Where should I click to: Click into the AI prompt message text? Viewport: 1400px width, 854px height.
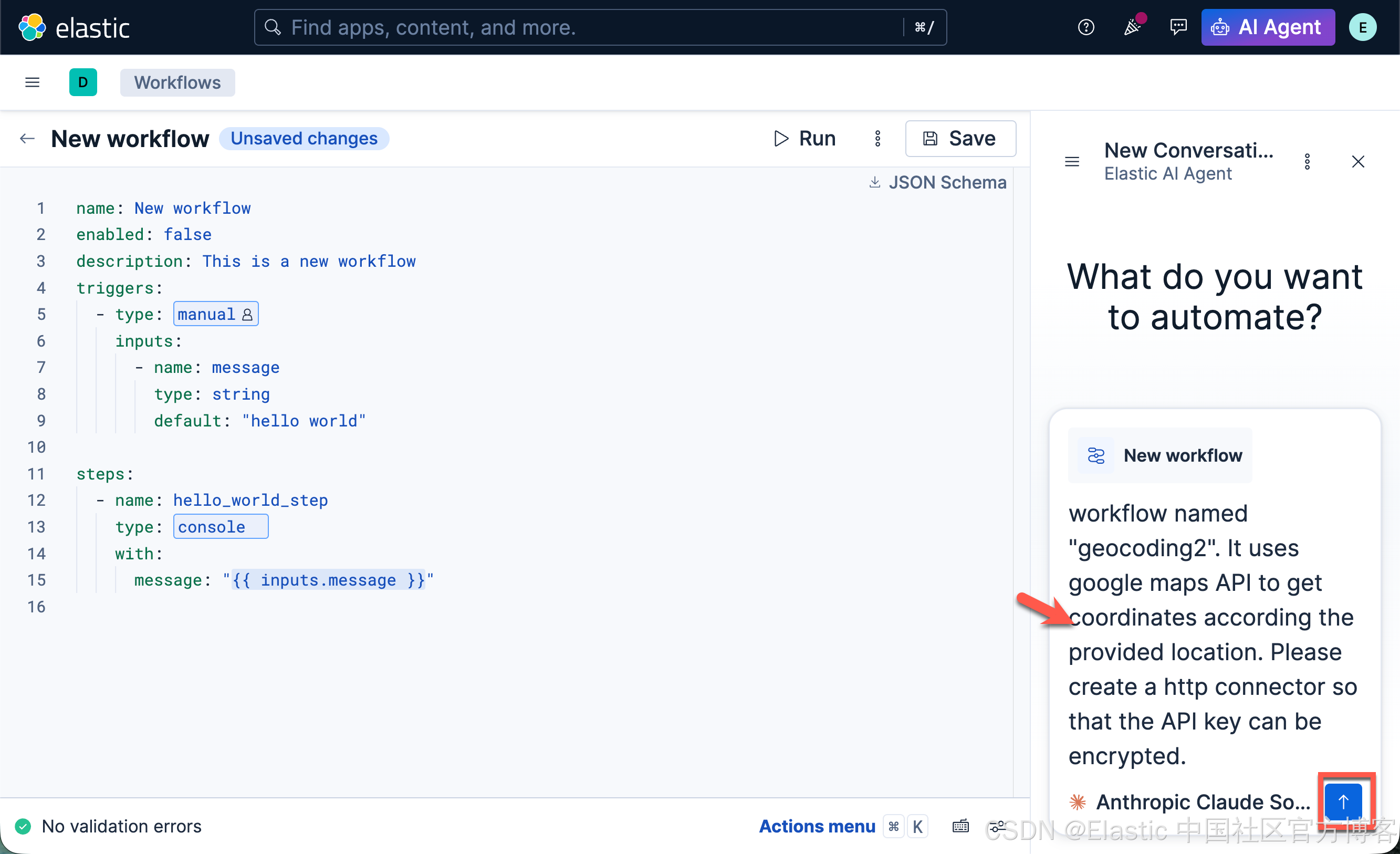1213,634
